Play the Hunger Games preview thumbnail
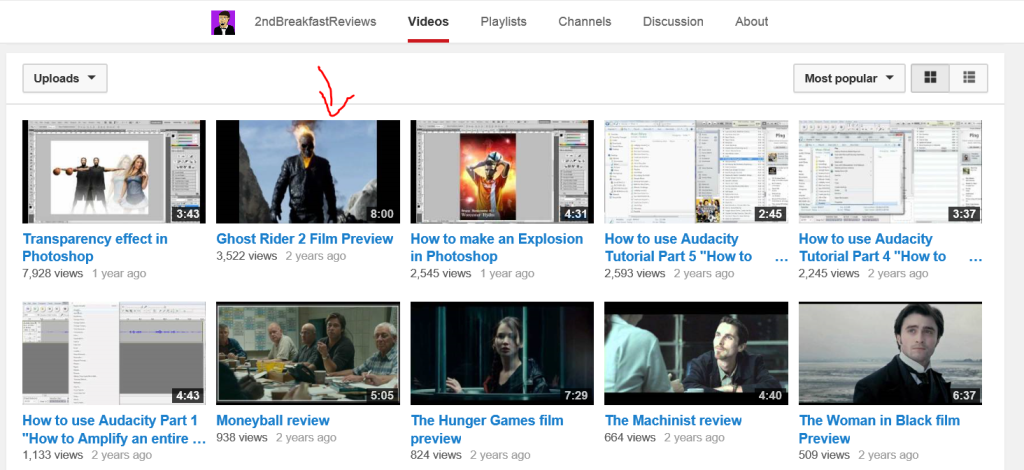 [x=502, y=353]
